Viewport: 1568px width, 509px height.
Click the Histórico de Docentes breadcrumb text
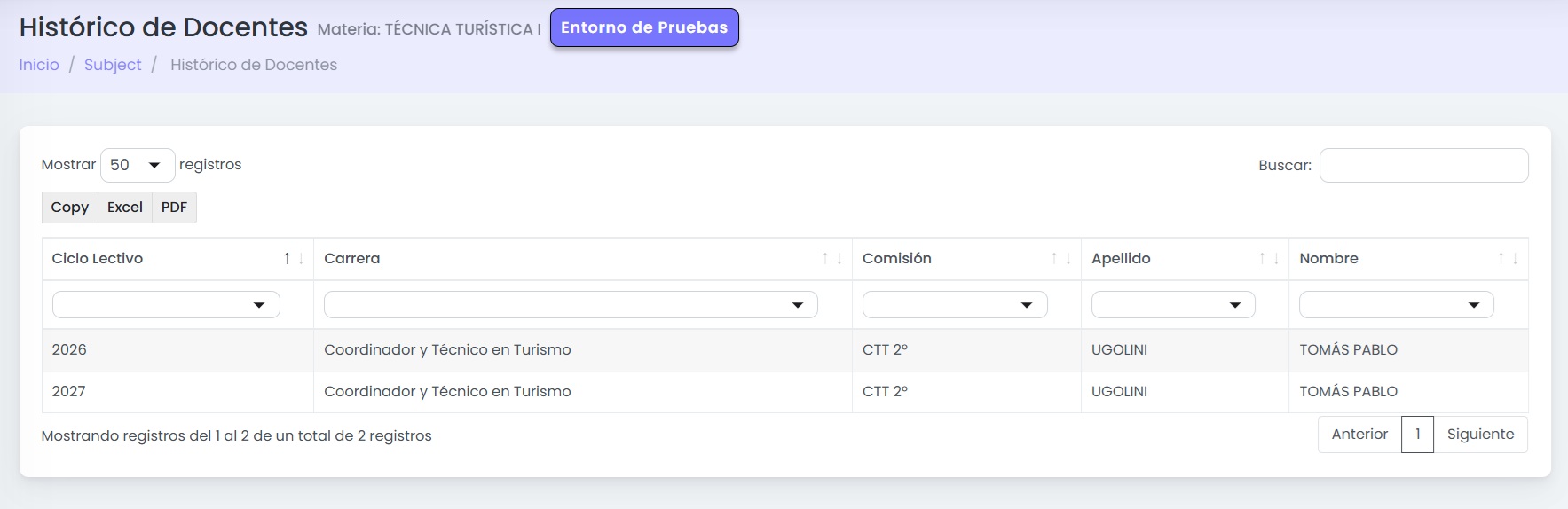click(254, 65)
